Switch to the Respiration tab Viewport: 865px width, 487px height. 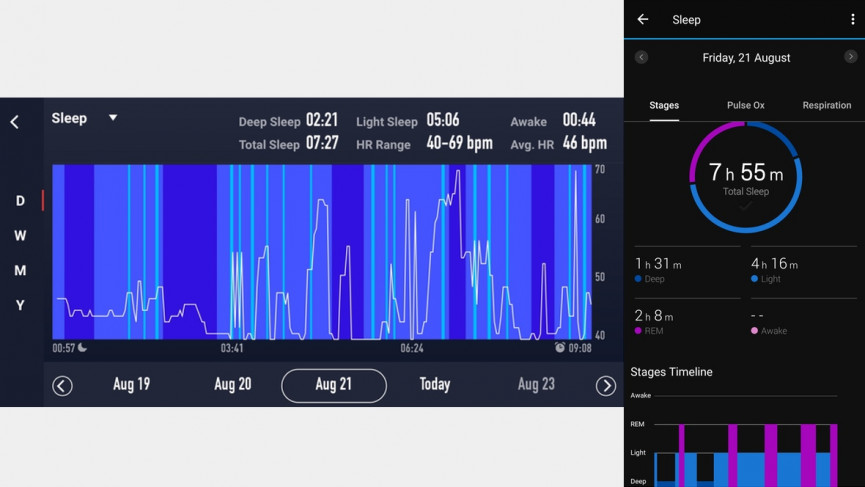point(826,105)
